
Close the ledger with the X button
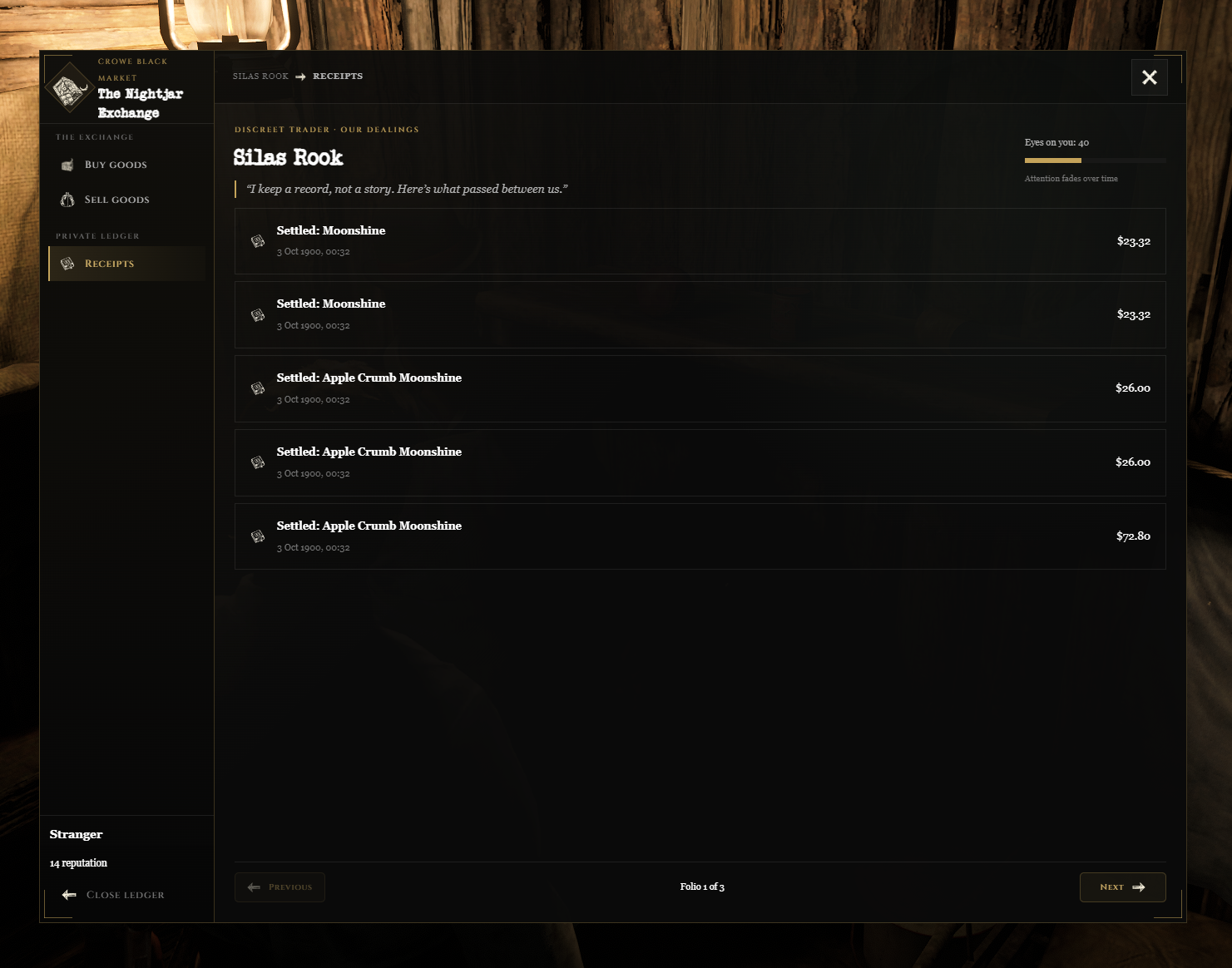[x=1150, y=77]
